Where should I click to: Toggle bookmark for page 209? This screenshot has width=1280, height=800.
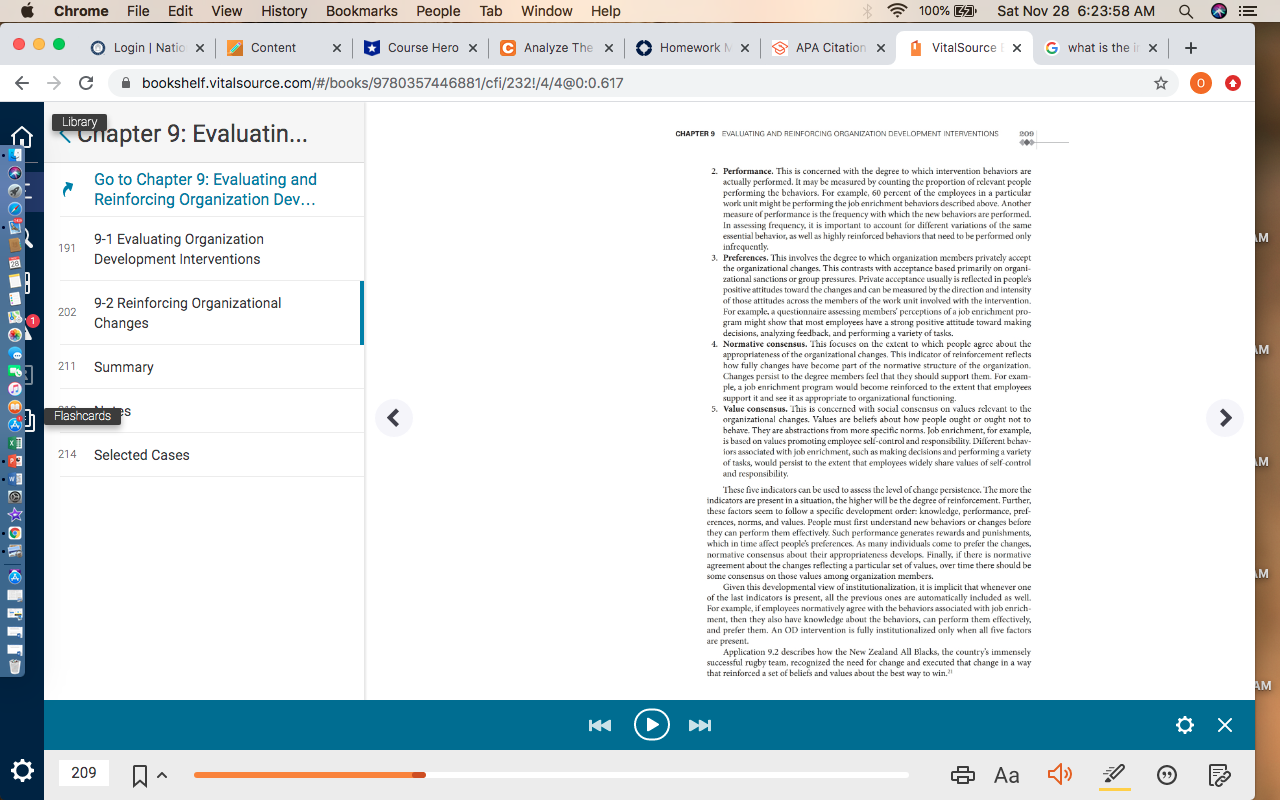[140, 775]
